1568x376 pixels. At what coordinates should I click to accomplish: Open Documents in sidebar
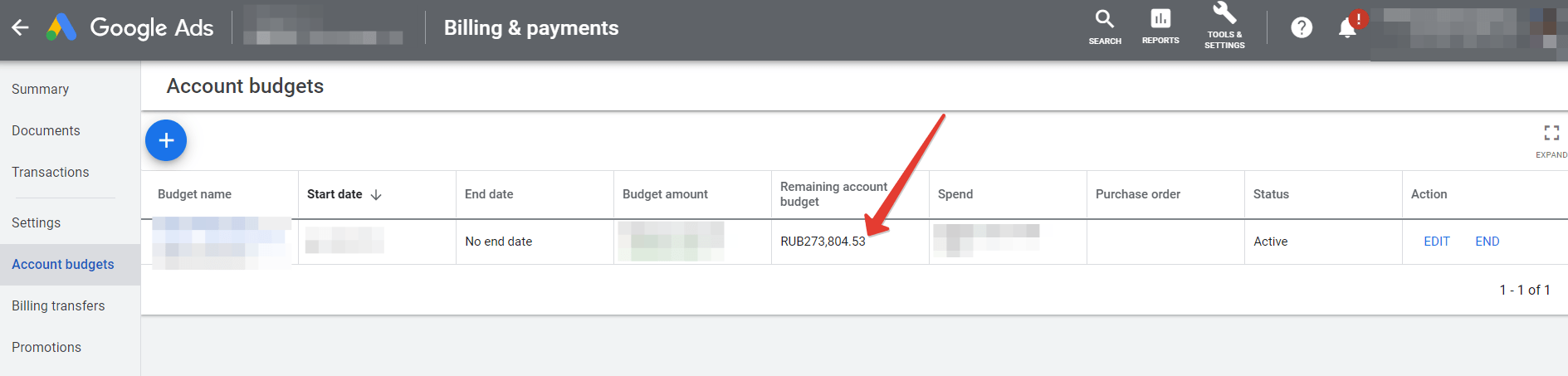pos(46,130)
